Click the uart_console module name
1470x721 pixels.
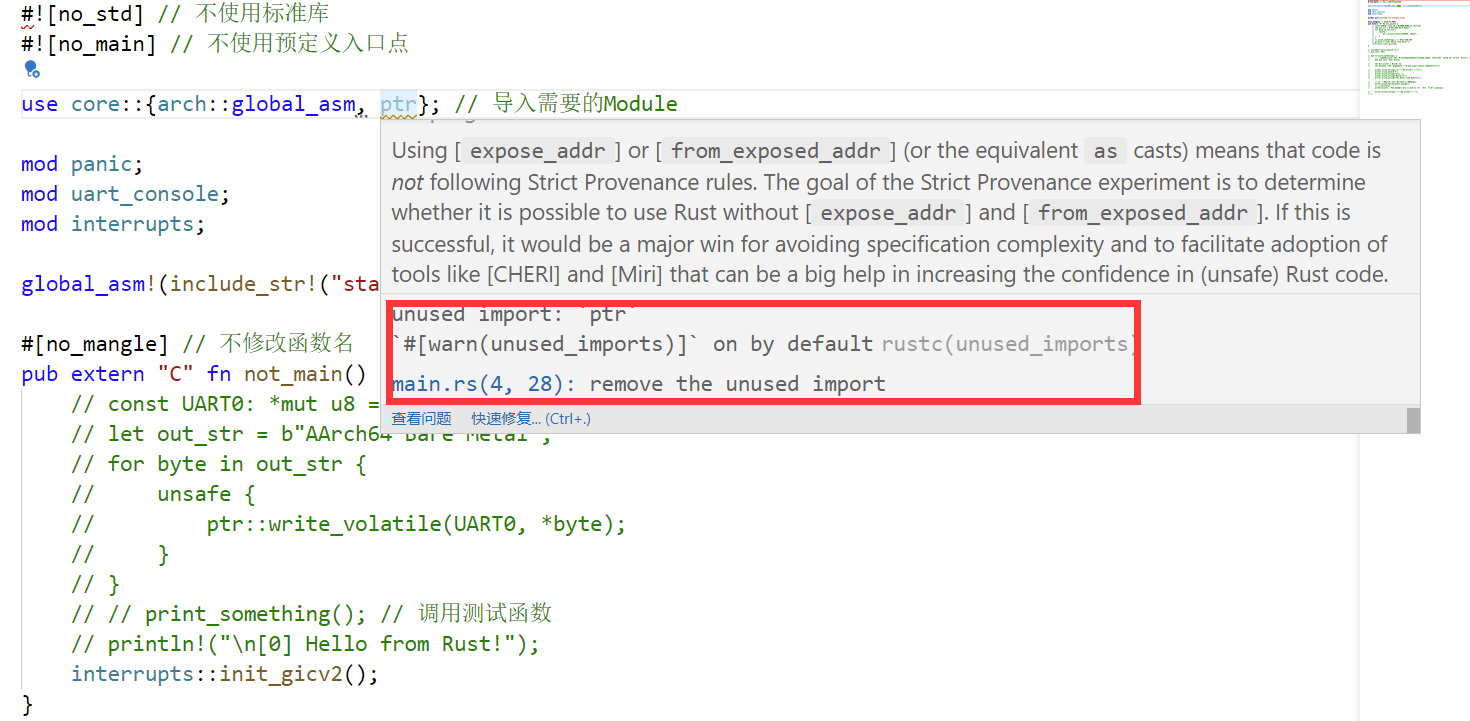coord(149,194)
